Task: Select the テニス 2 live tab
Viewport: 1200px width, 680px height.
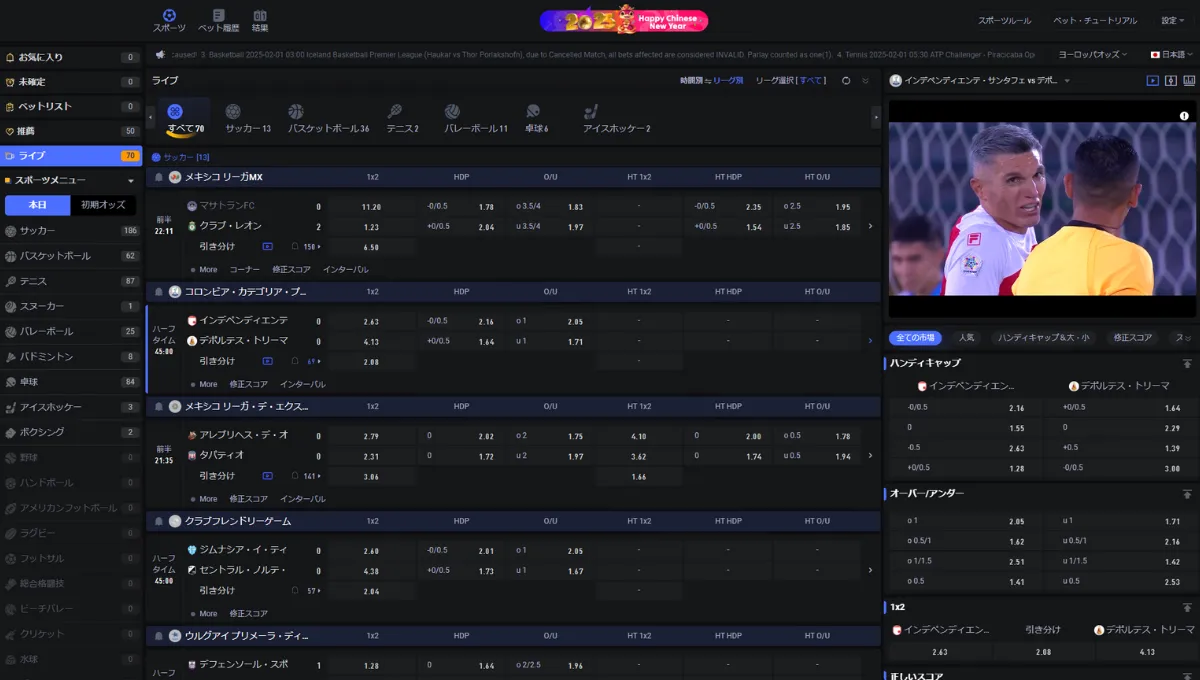Action: coord(402,119)
